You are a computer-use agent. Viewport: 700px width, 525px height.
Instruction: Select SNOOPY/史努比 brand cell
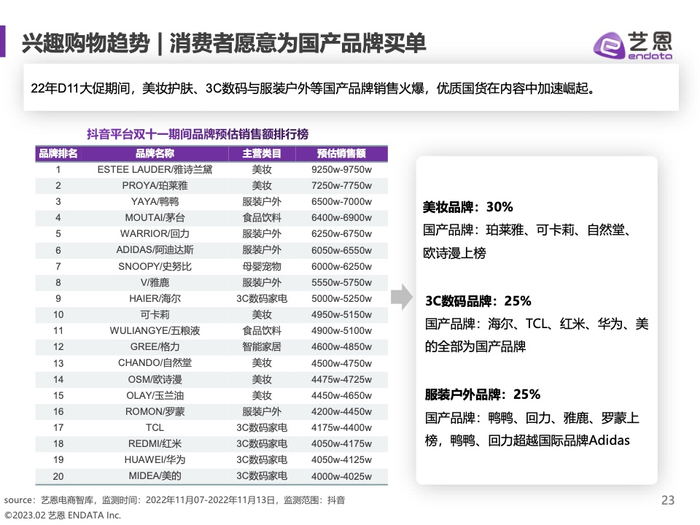pyautogui.click(x=154, y=267)
